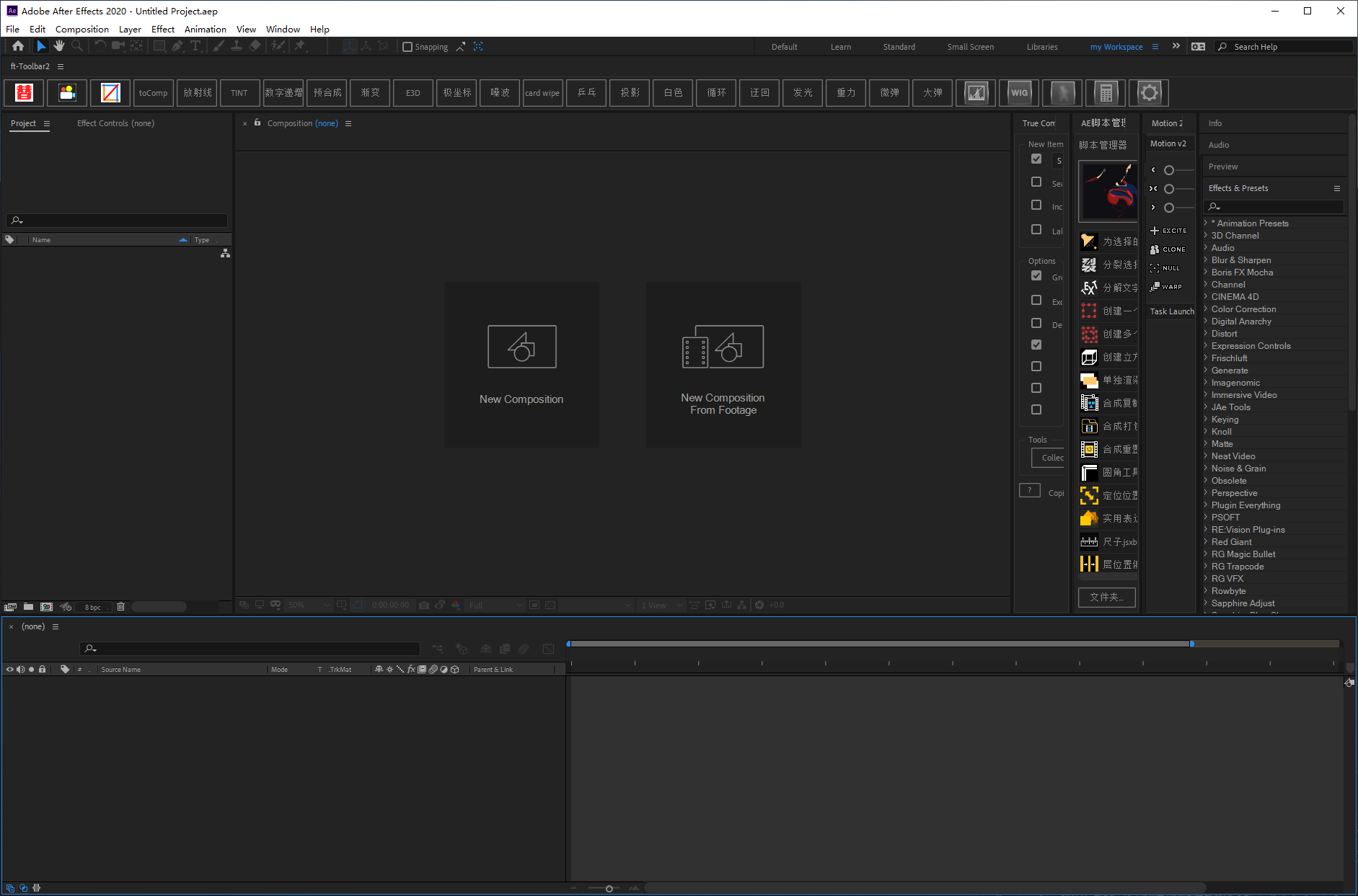Open the project flowchart icon
Viewport: 1358px width, 896px height.
(x=225, y=254)
